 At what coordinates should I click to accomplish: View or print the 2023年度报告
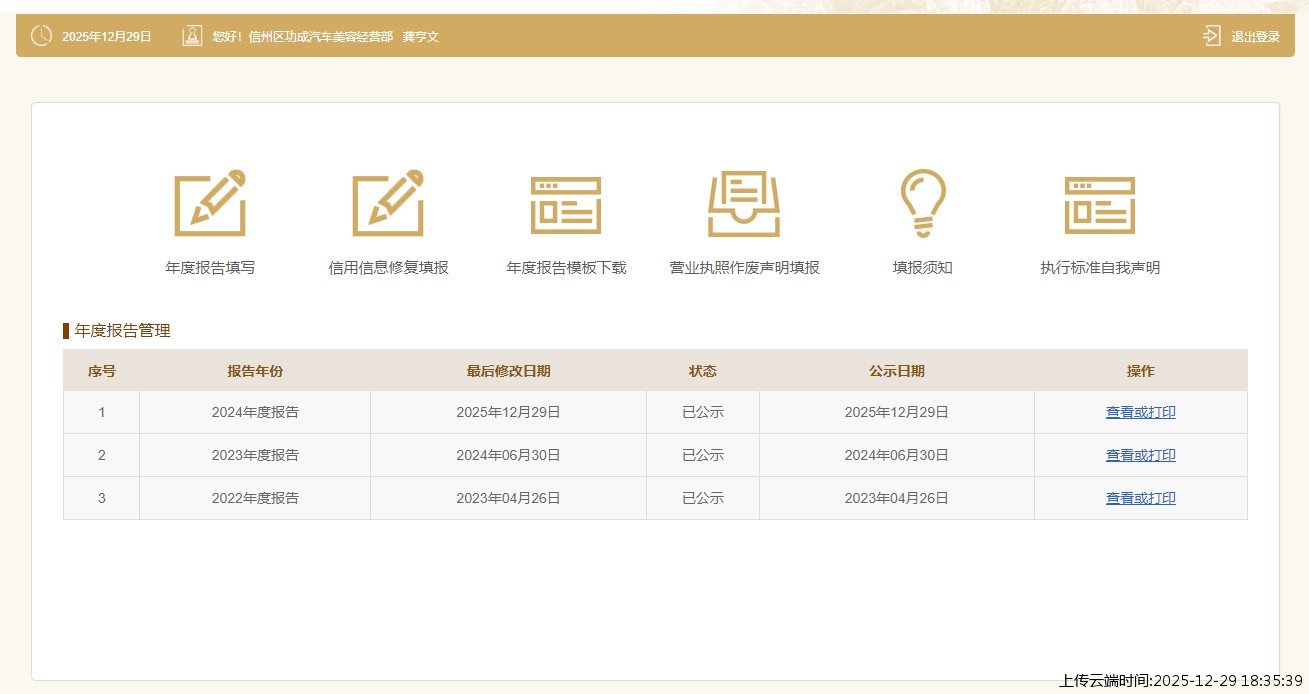(1140, 455)
